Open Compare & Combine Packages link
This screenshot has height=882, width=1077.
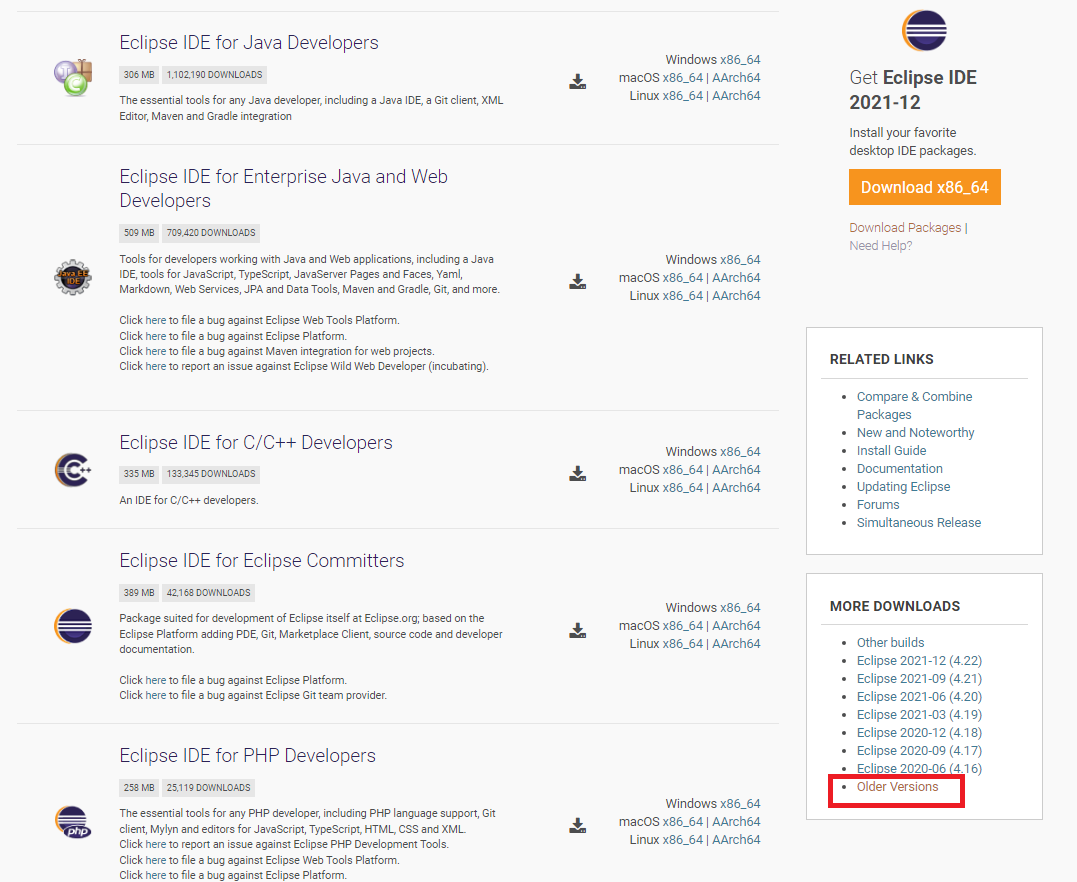click(x=914, y=405)
